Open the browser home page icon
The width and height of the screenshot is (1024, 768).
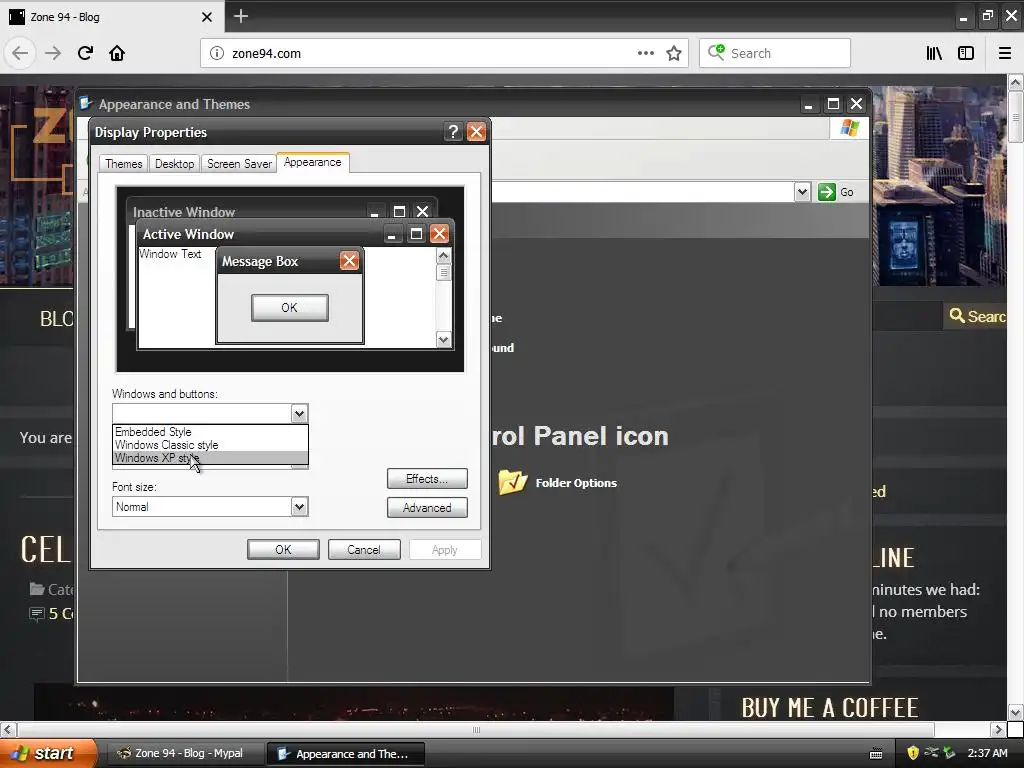[x=117, y=53]
